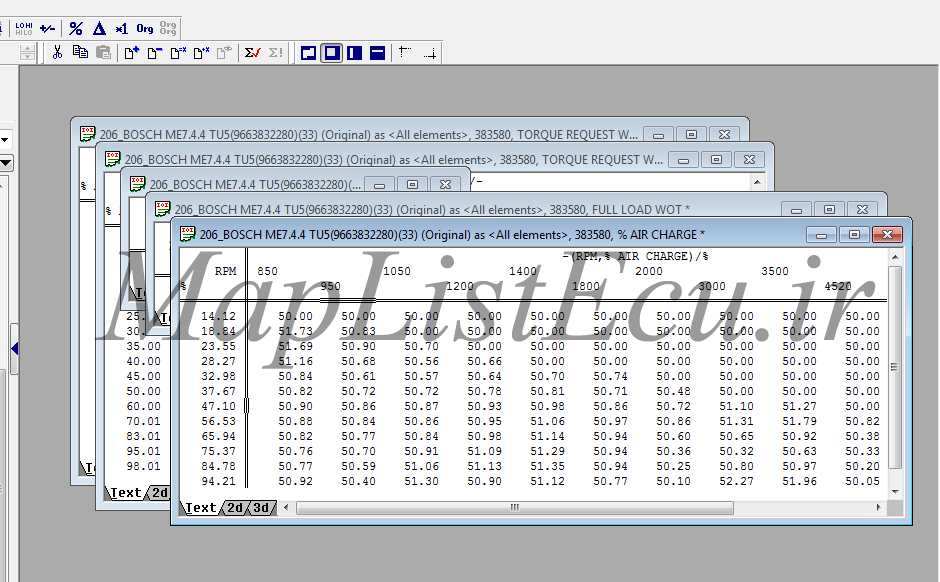Click scroll-up arrow of % AIR CHARGE window
940x582 pixels.
pyautogui.click(x=895, y=257)
